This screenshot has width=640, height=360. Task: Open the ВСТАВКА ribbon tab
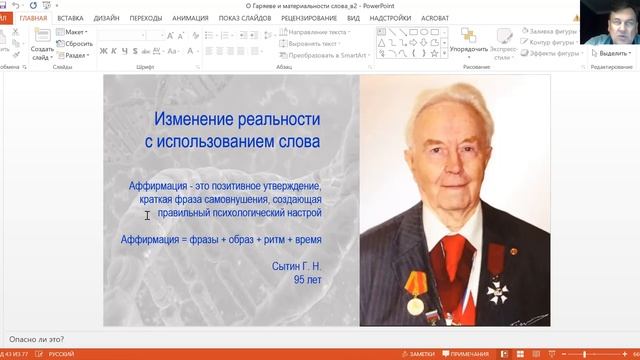pyautogui.click(x=70, y=18)
